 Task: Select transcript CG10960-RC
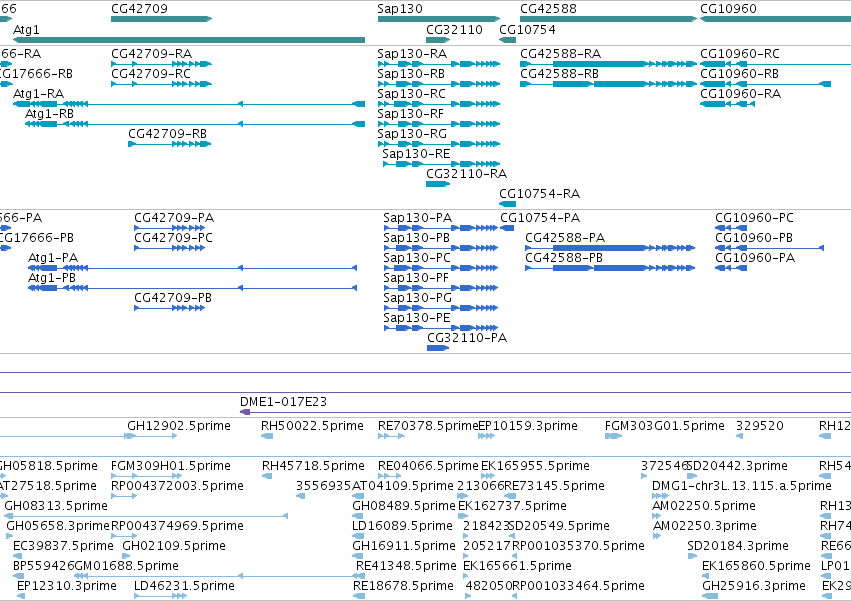(776, 64)
